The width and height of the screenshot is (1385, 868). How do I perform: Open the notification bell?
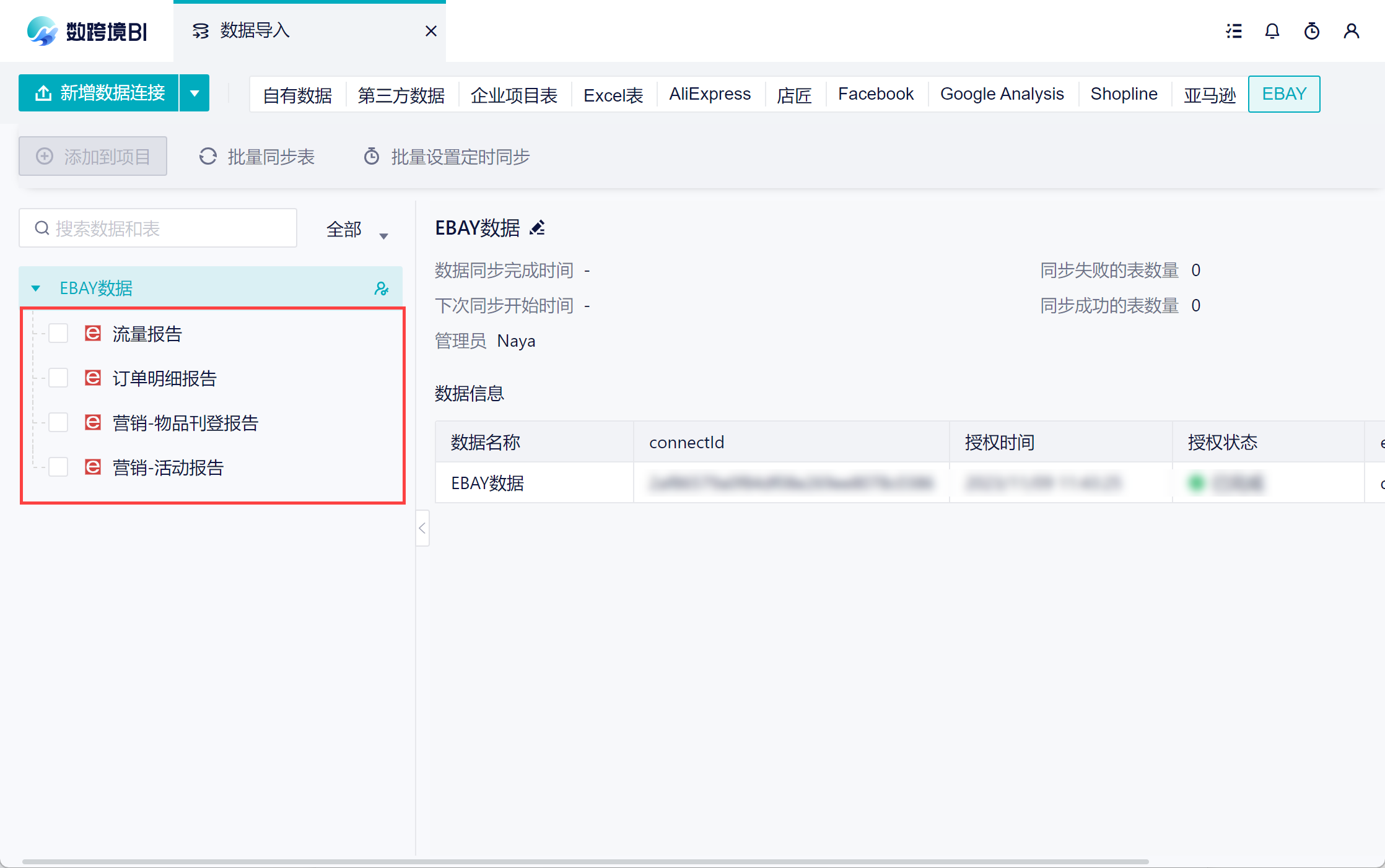click(1272, 31)
